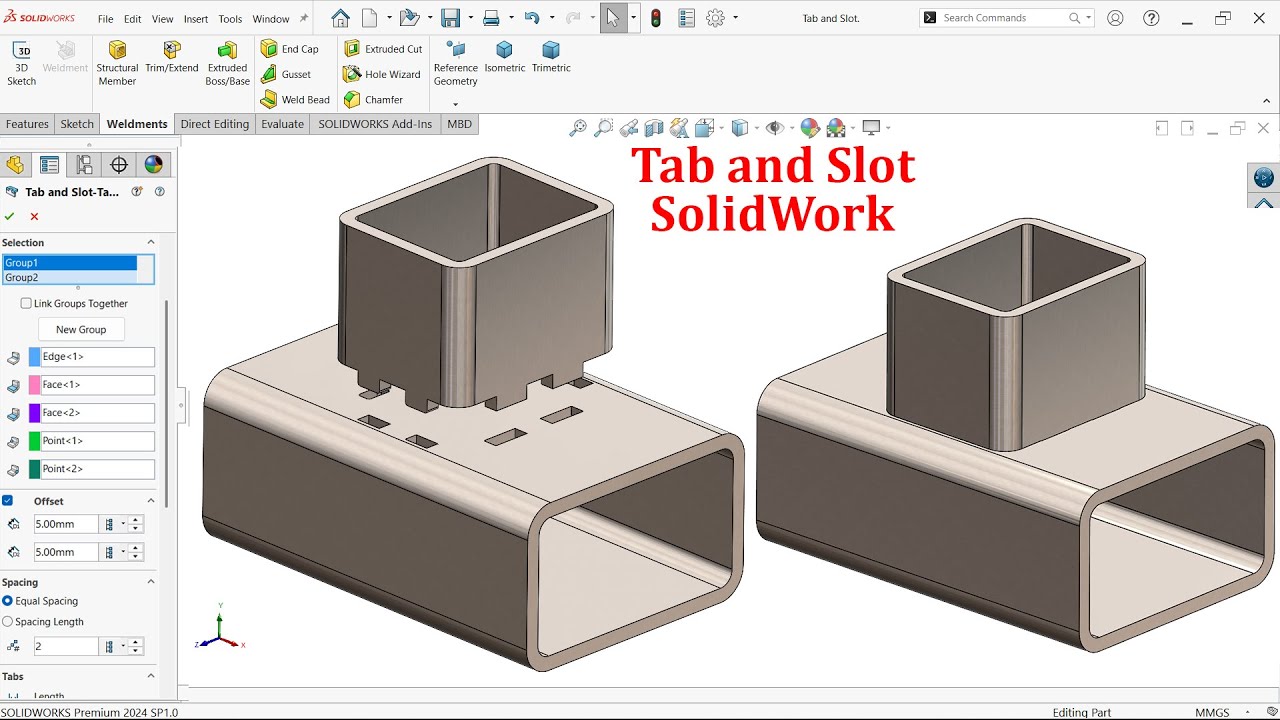
Task: Select the Trim/Extend tool
Action: point(172,58)
